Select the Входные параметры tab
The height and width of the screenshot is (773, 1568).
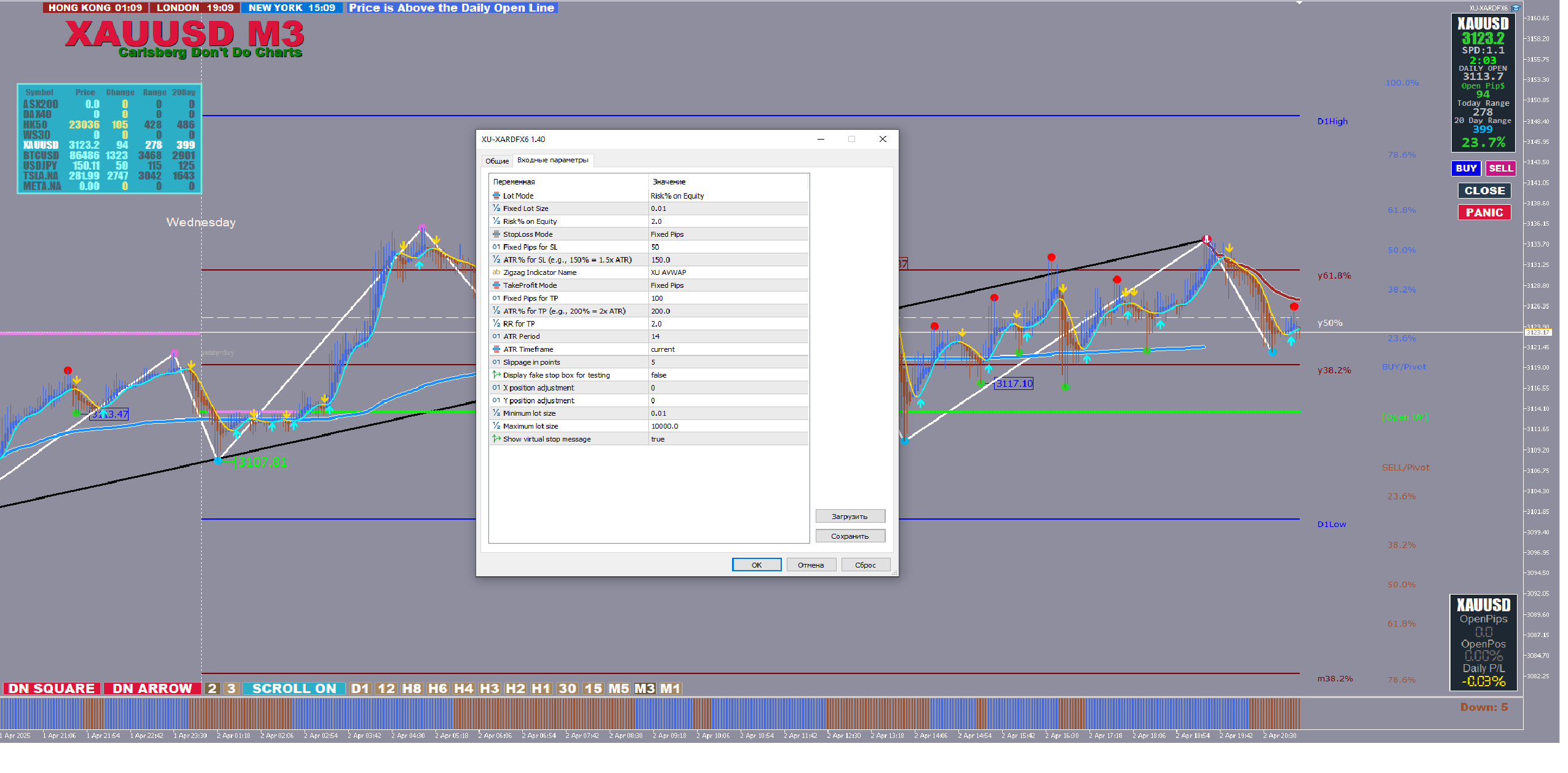coord(552,160)
